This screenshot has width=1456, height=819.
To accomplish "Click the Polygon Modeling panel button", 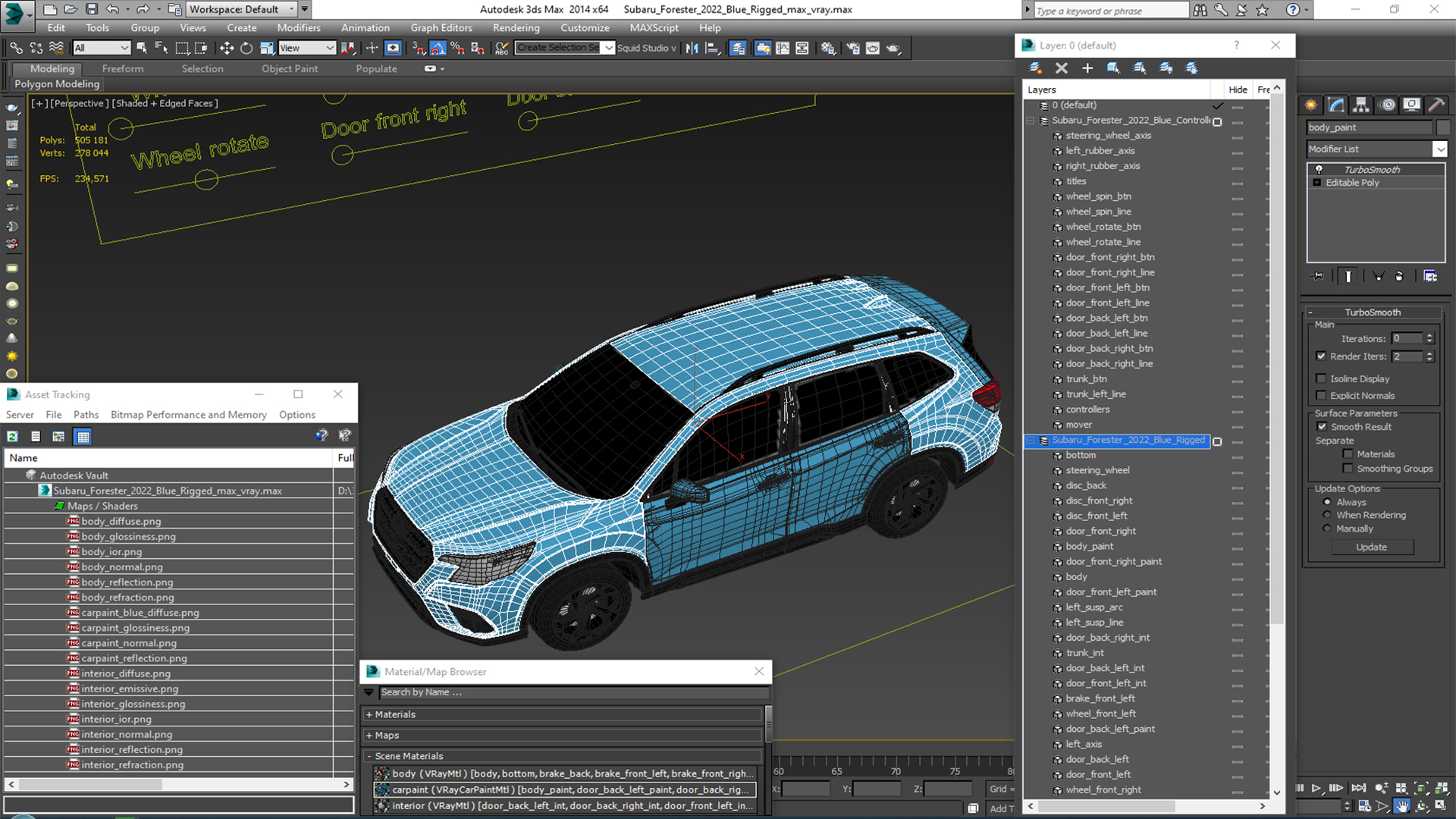I will point(57,84).
